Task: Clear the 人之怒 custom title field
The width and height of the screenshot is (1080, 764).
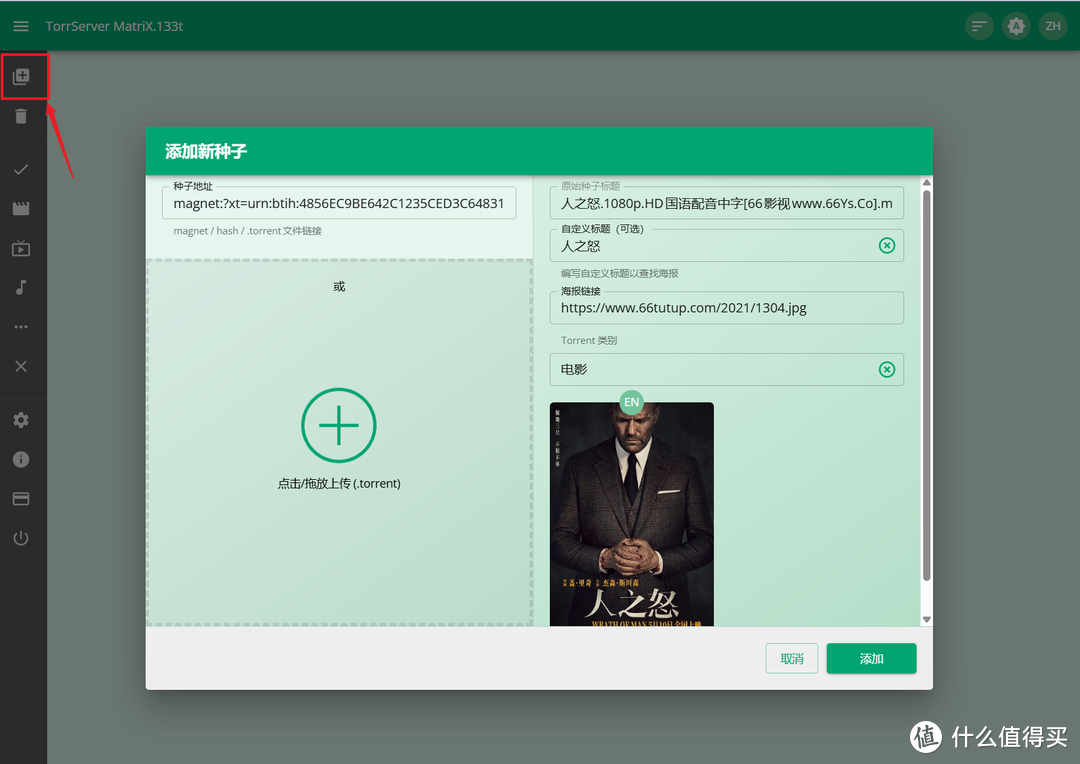Action: pyautogui.click(x=886, y=245)
